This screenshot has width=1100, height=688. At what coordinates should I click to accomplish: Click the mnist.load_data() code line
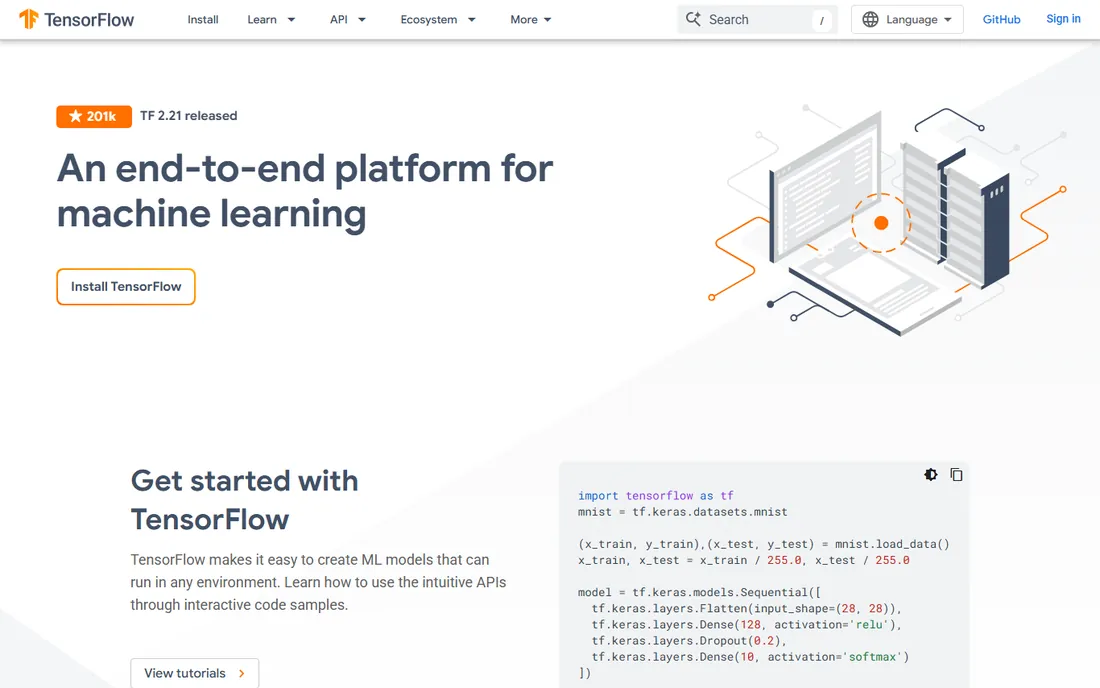(x=763, y=544)
